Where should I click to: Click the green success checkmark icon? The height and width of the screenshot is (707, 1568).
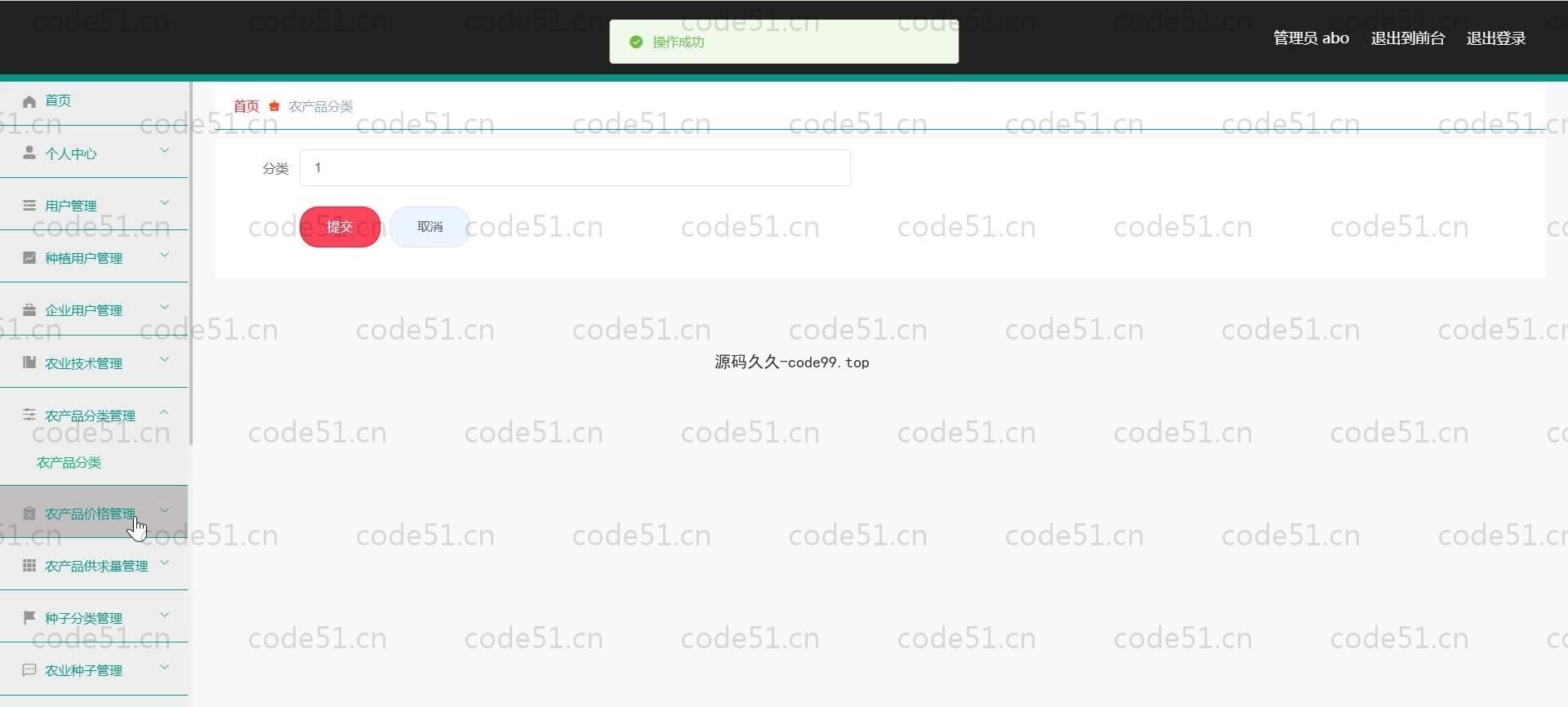[636, 42]
